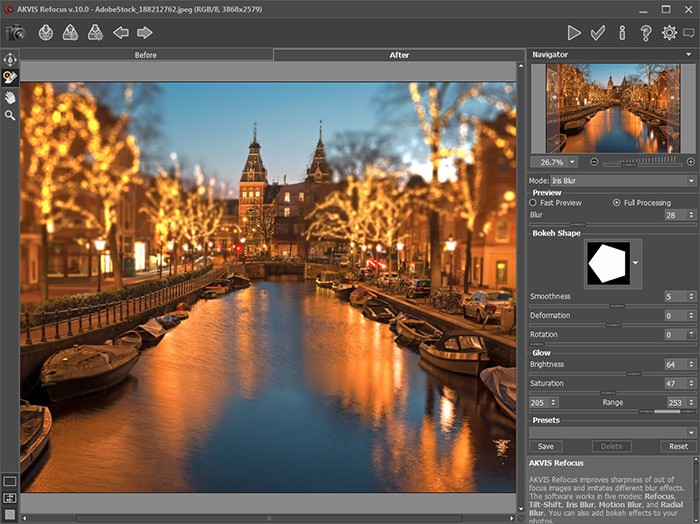
Task: Adjust the Rotation value stepper
Action: pos(691,335)
